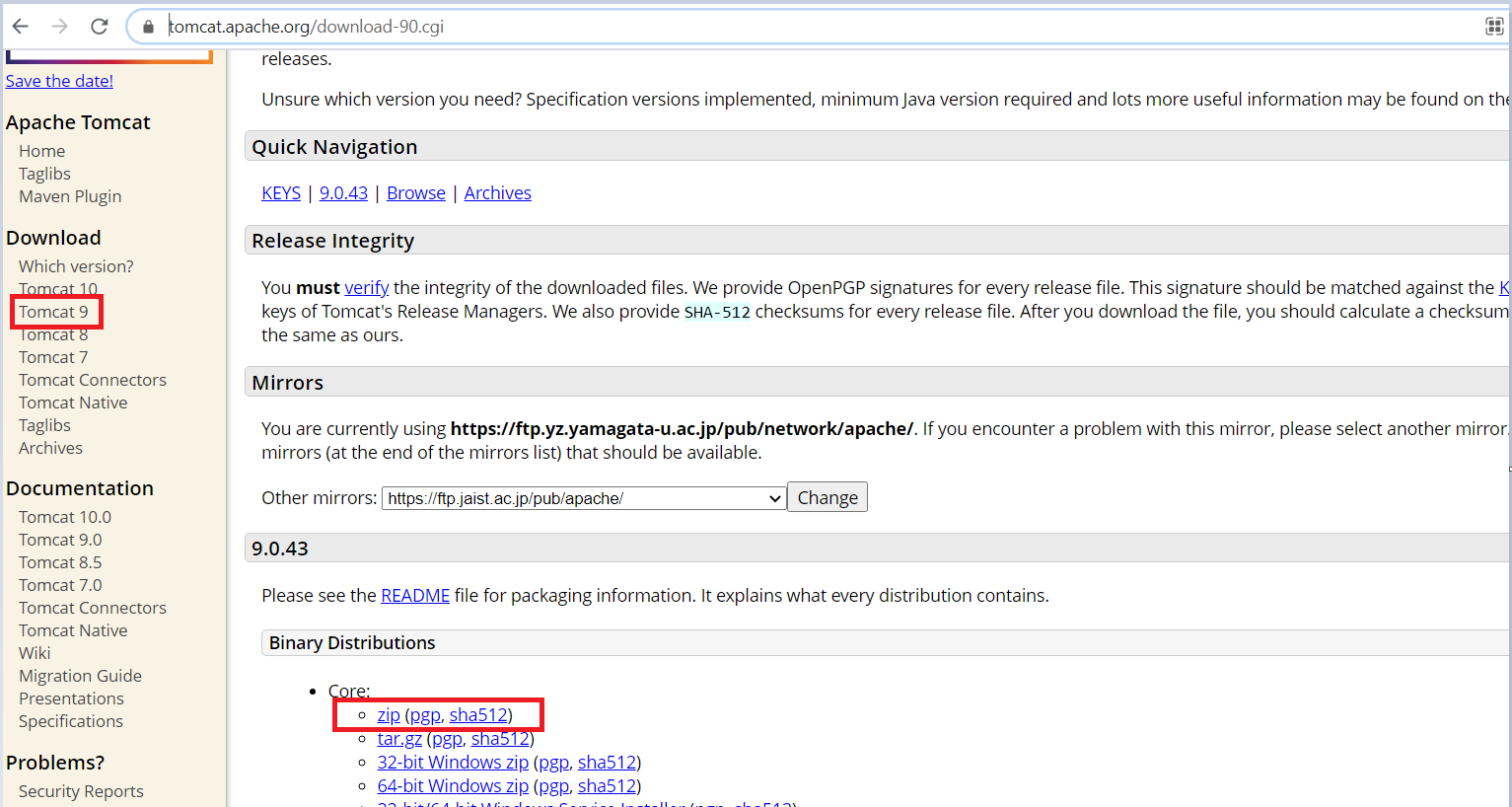The height and width of the screenshot is (807, 1512).
Task: Open Tomcat 9.0 documentation
Action: tap(60, 540)
